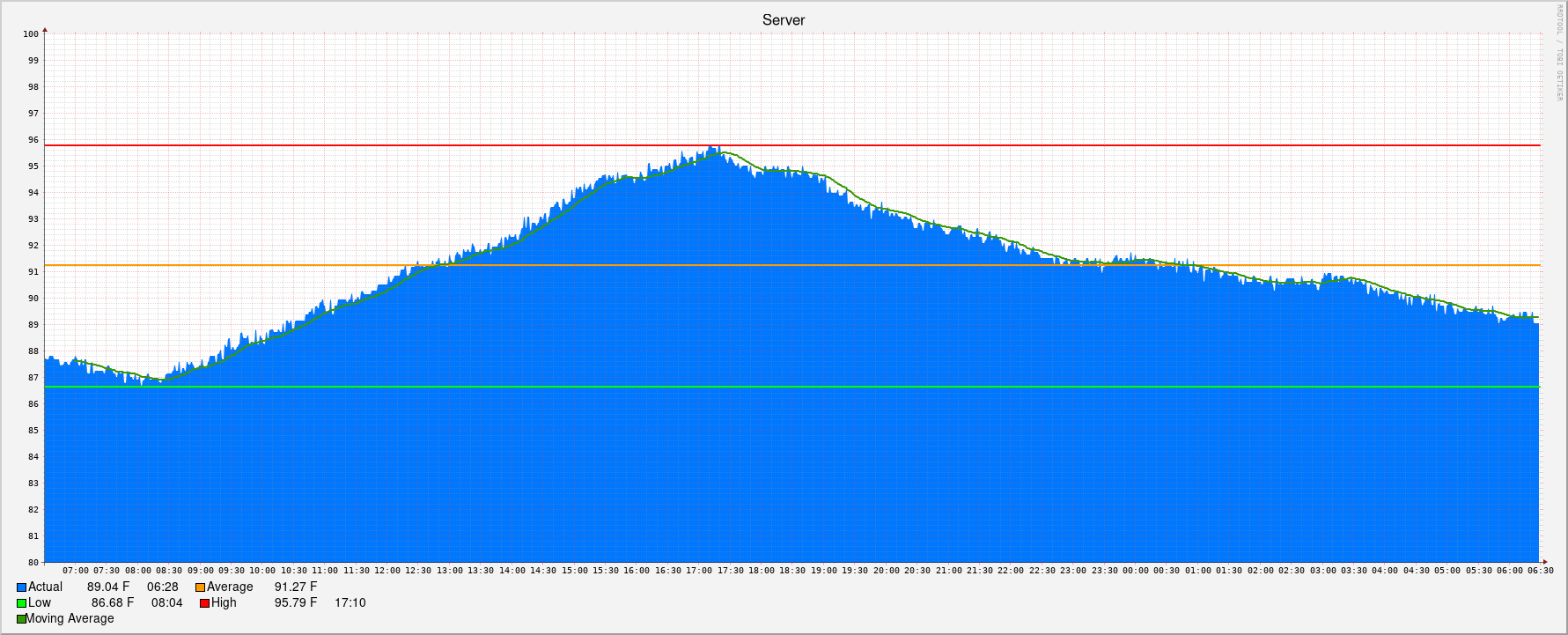Viewport: 1568px width, 635px height.
Task: Click the "Moving Average" legend label
Action: point(70,619)
